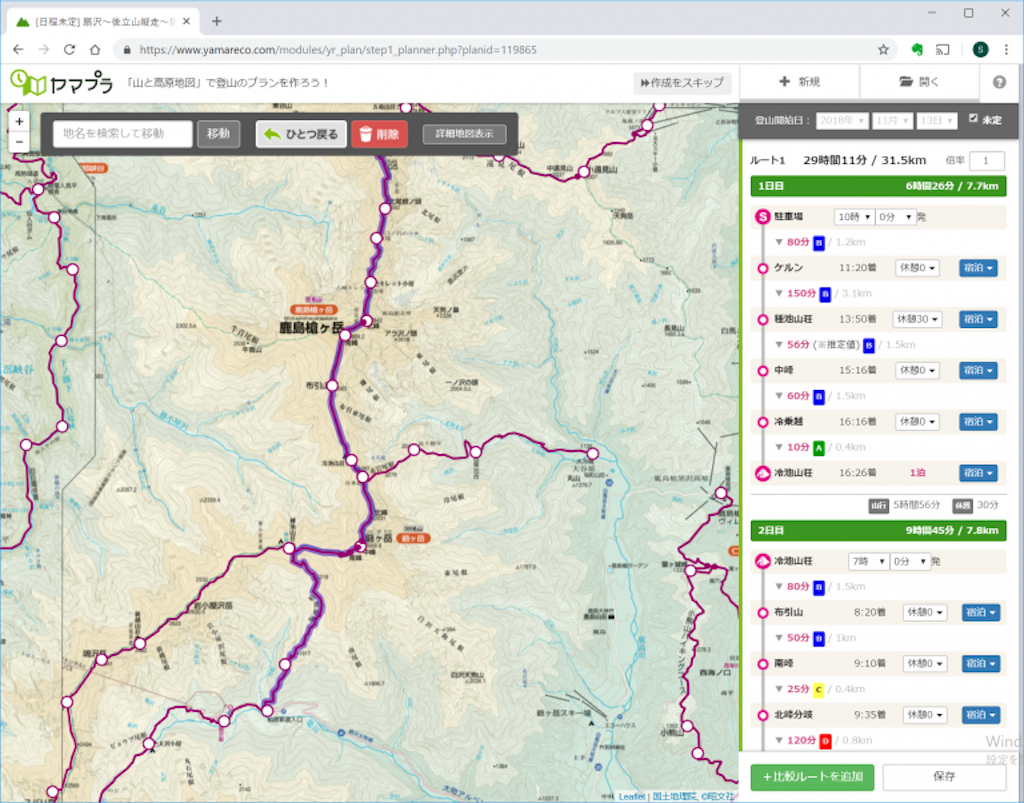Open the 11月 month dropdown
This screenshot has height=803, width=1024.
892,121
